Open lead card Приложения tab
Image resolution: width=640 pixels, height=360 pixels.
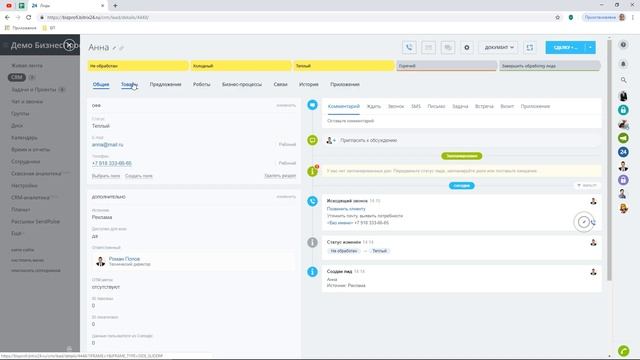click(x=345, y=84)
